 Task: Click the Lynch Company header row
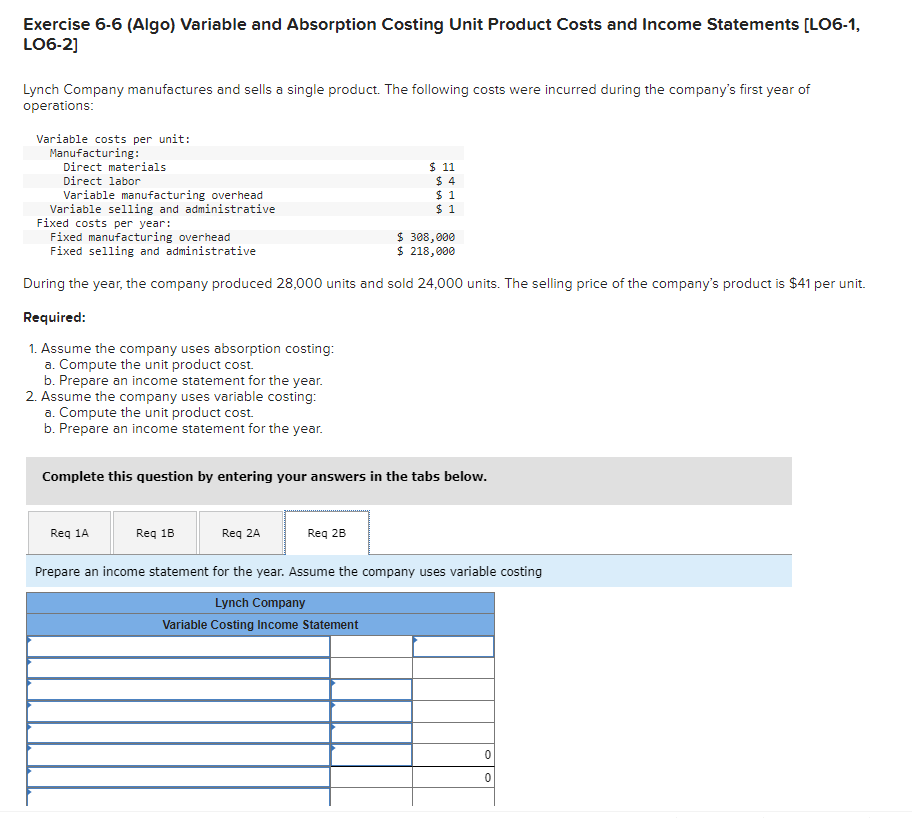pyautogui.click(x=260, y=602)
